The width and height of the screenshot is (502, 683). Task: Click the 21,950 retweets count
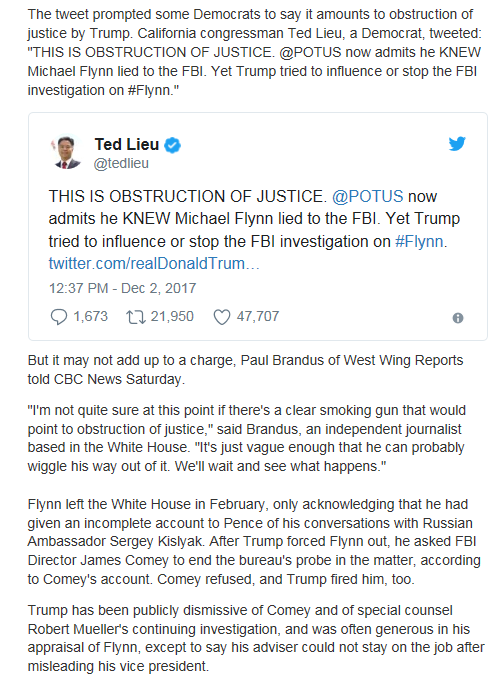point(172,316)
